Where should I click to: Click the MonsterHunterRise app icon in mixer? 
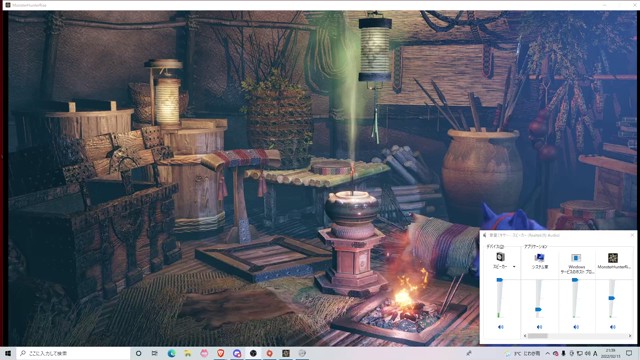tap(613, 257)
